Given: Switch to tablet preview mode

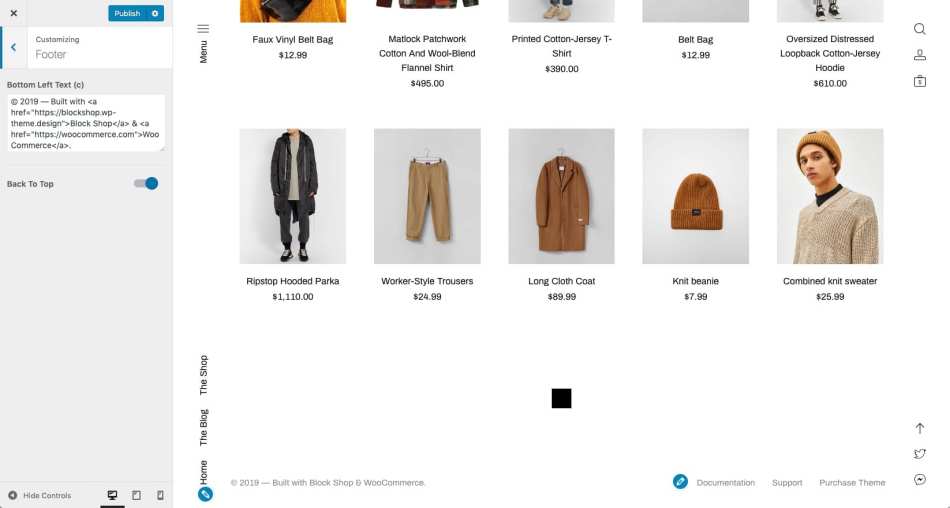Looking at the screenshot, I should point(136,495).
